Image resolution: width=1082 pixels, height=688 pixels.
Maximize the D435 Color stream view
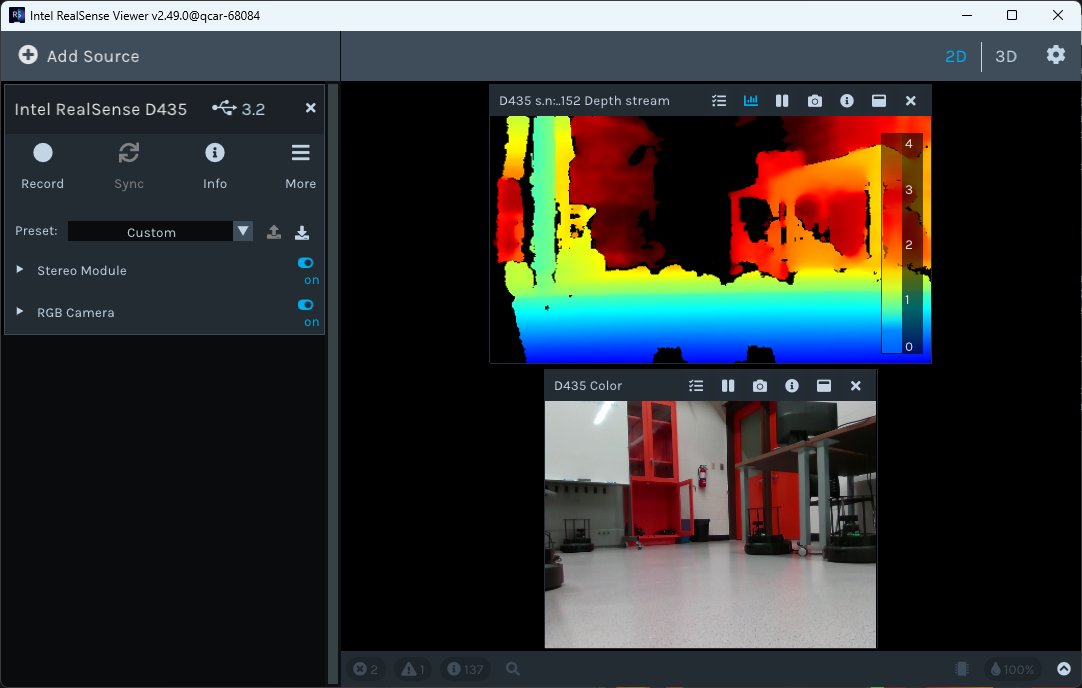(x=824, y=386)
